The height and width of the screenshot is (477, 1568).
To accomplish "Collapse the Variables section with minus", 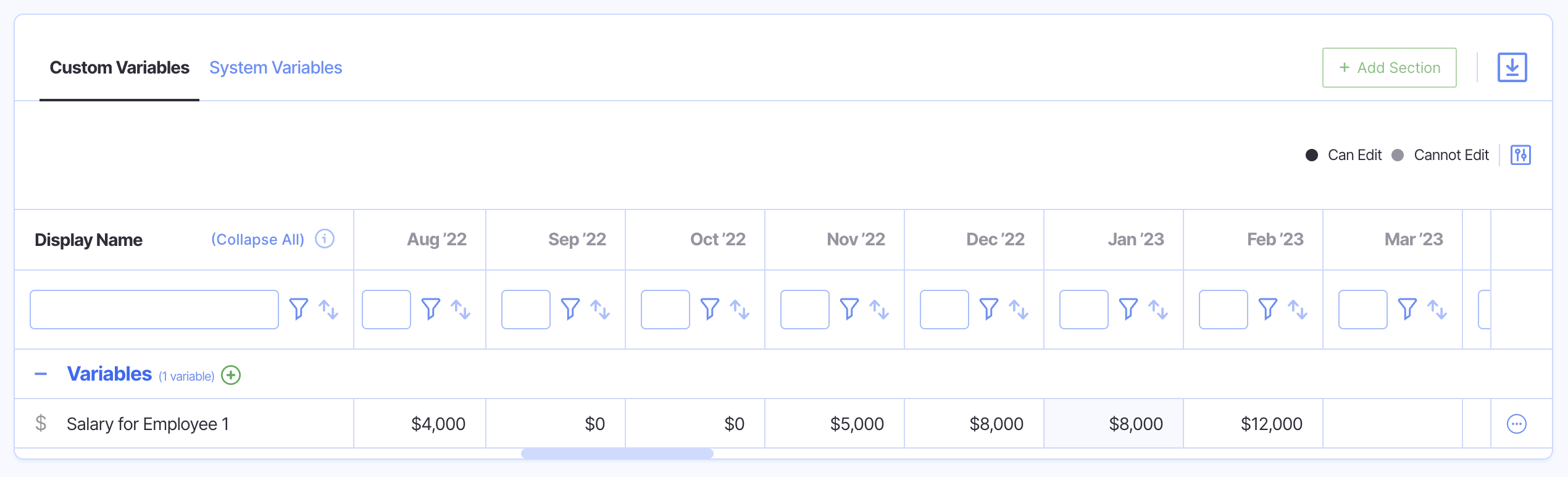I will 41,374.
